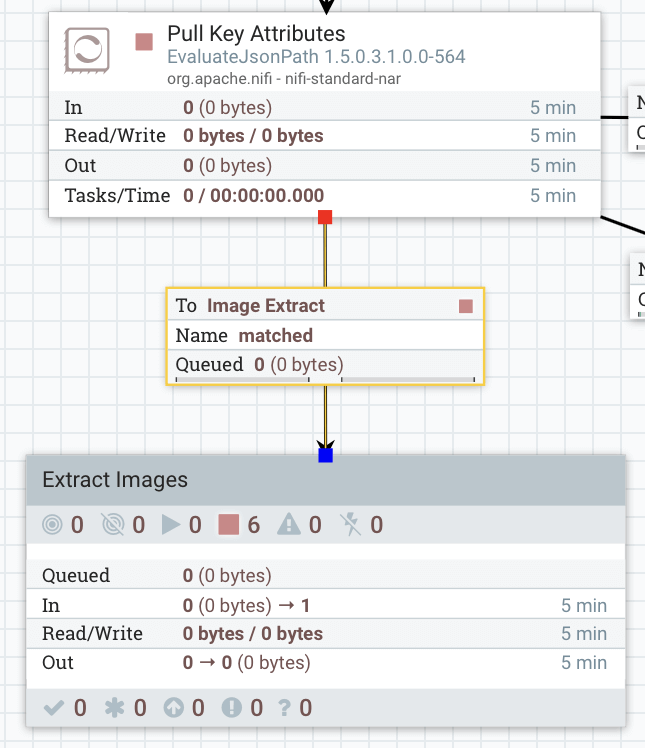
Task: Click the left backpressure count bar on connection
Action: point(242,379)
